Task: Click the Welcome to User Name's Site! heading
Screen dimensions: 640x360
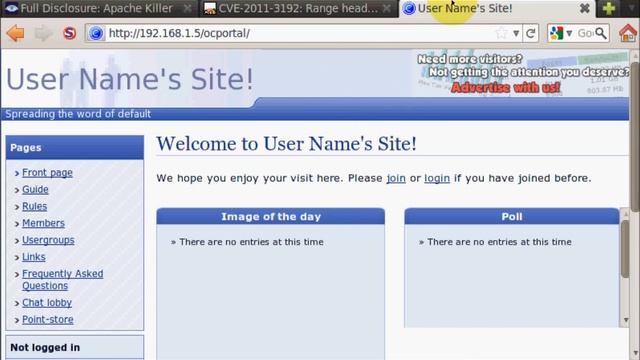Action: [287, 144]
